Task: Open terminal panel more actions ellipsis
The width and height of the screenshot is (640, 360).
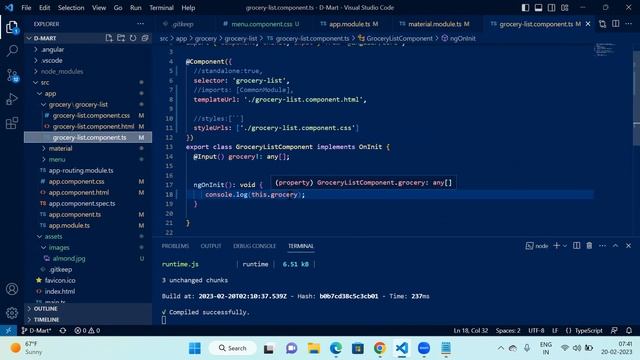Action: click(x=602, y=246)
